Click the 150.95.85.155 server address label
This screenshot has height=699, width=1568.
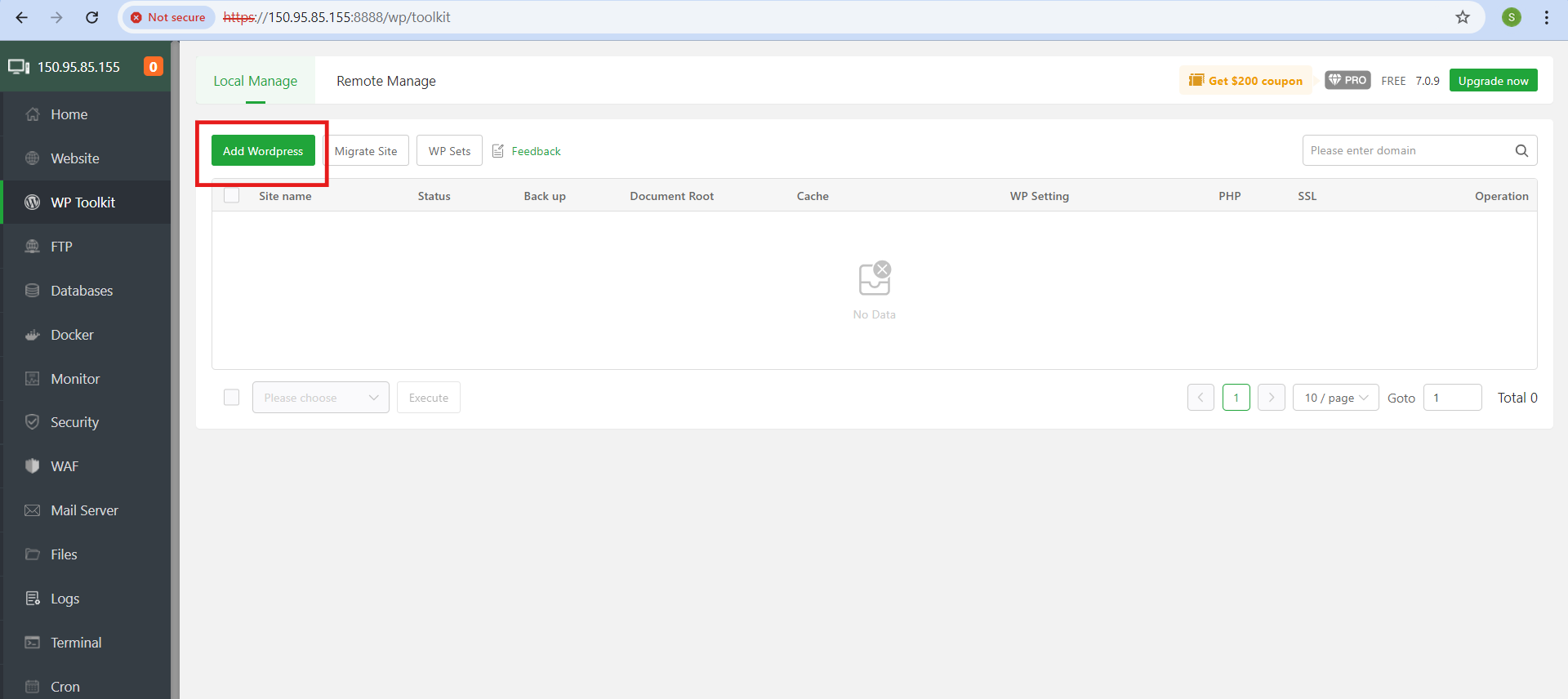78,67
